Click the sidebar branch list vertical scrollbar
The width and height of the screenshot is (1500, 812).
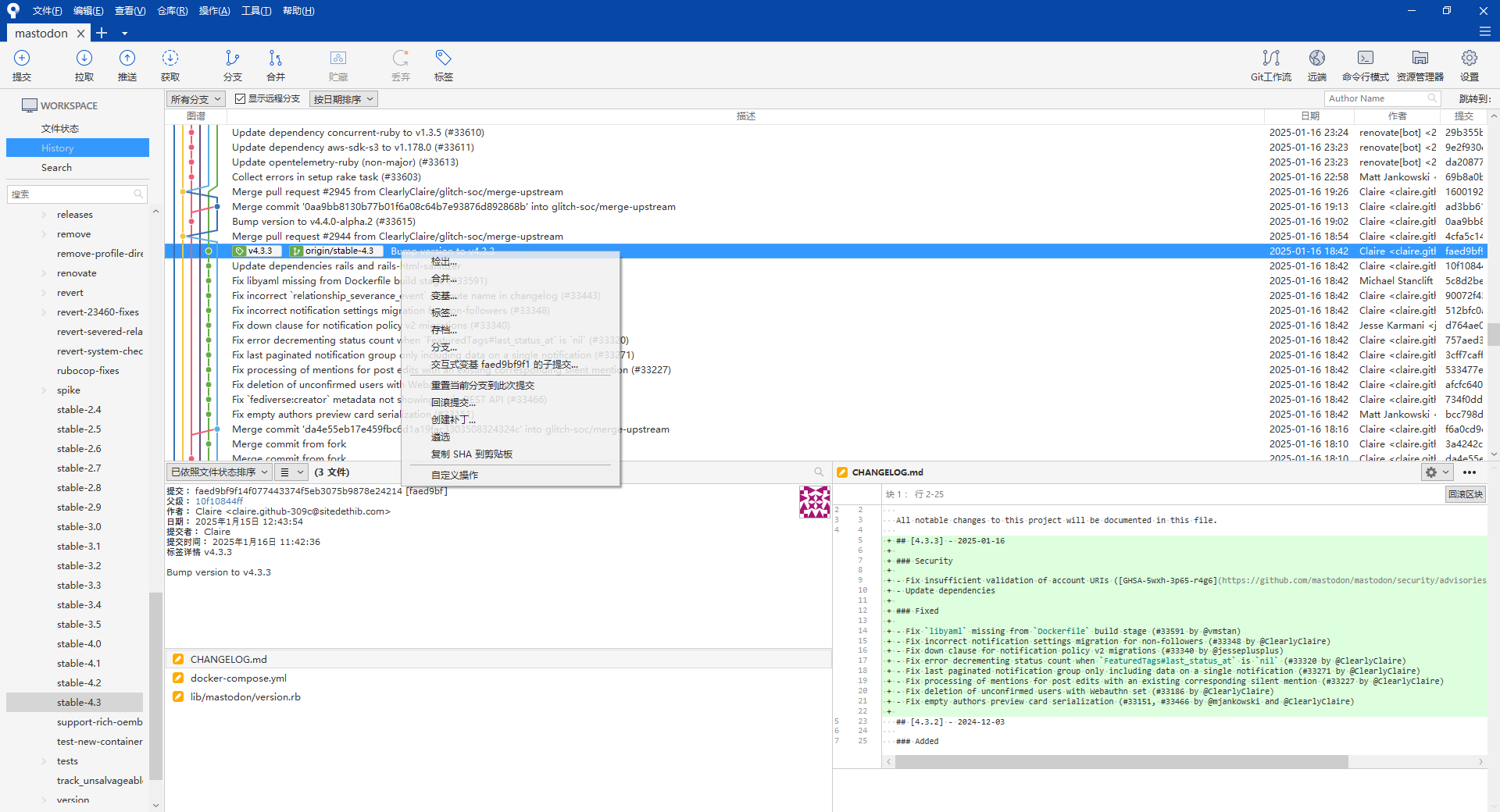(155, 686)
